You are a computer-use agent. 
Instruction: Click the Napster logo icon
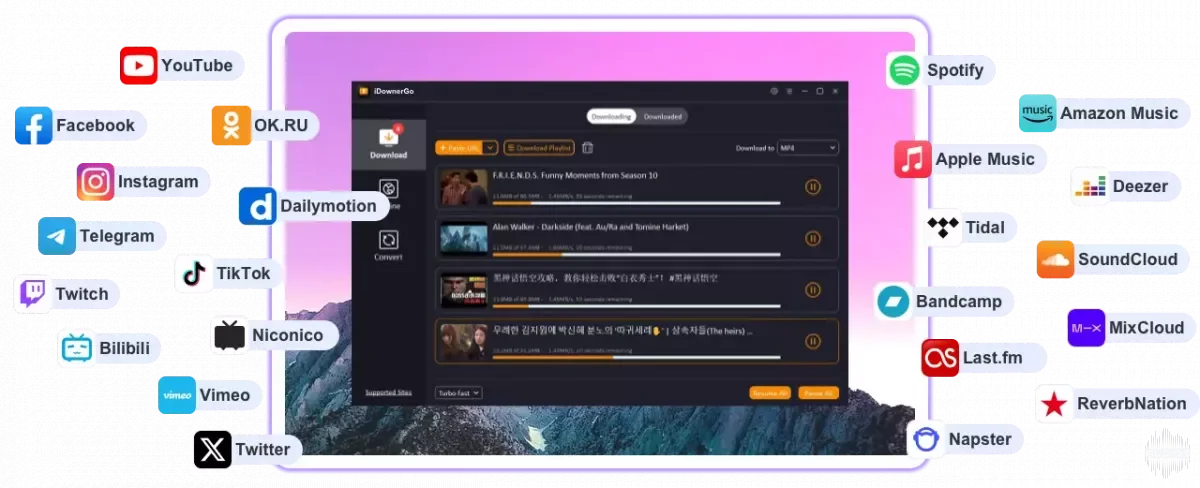tap(927, 438)
